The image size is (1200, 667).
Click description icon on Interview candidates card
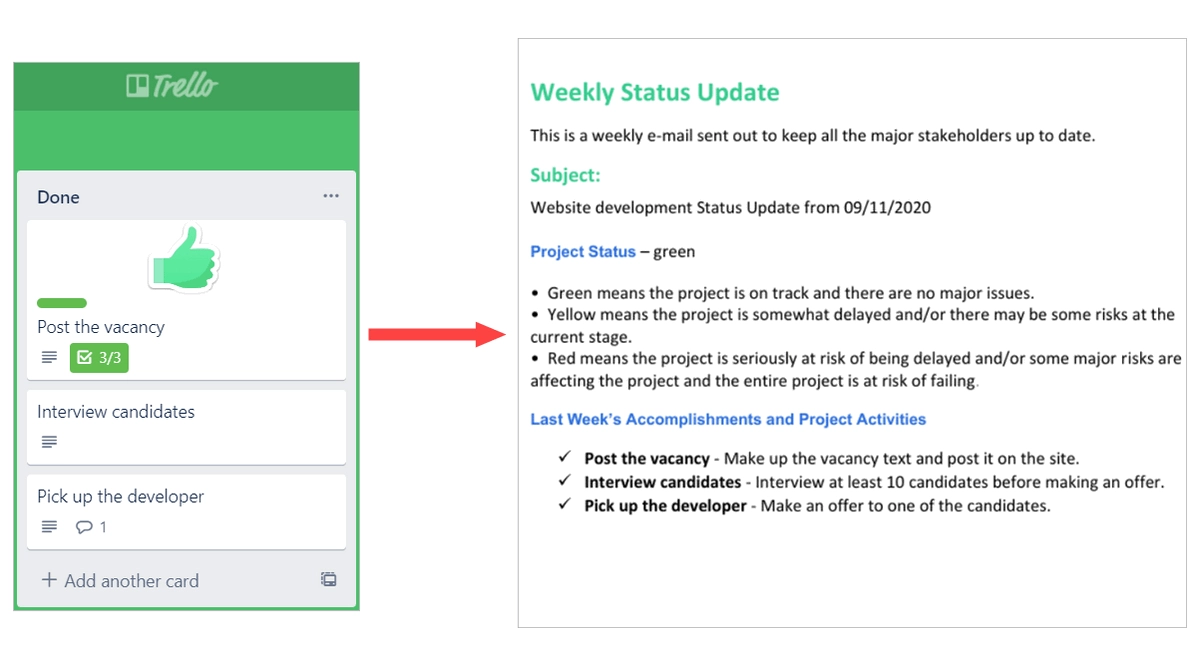[49, 442]
